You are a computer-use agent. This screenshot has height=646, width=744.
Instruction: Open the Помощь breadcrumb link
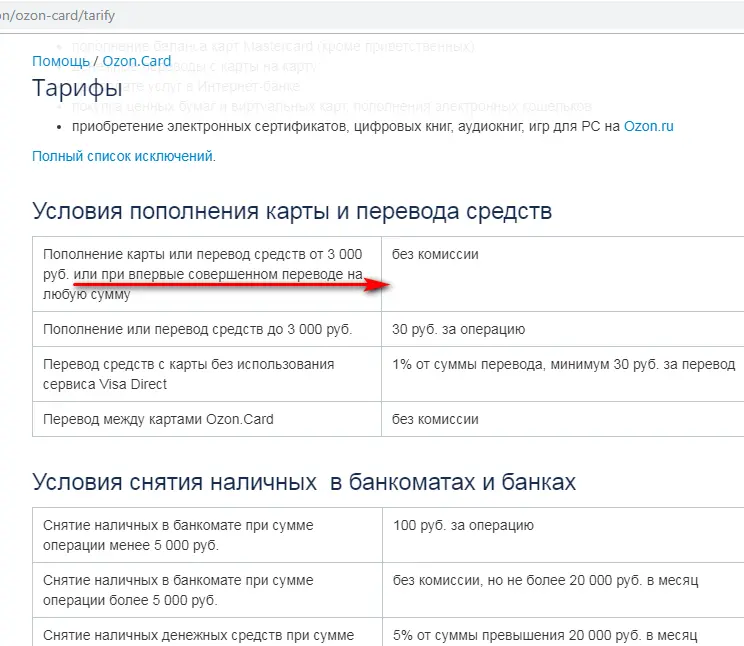point(61,61)
